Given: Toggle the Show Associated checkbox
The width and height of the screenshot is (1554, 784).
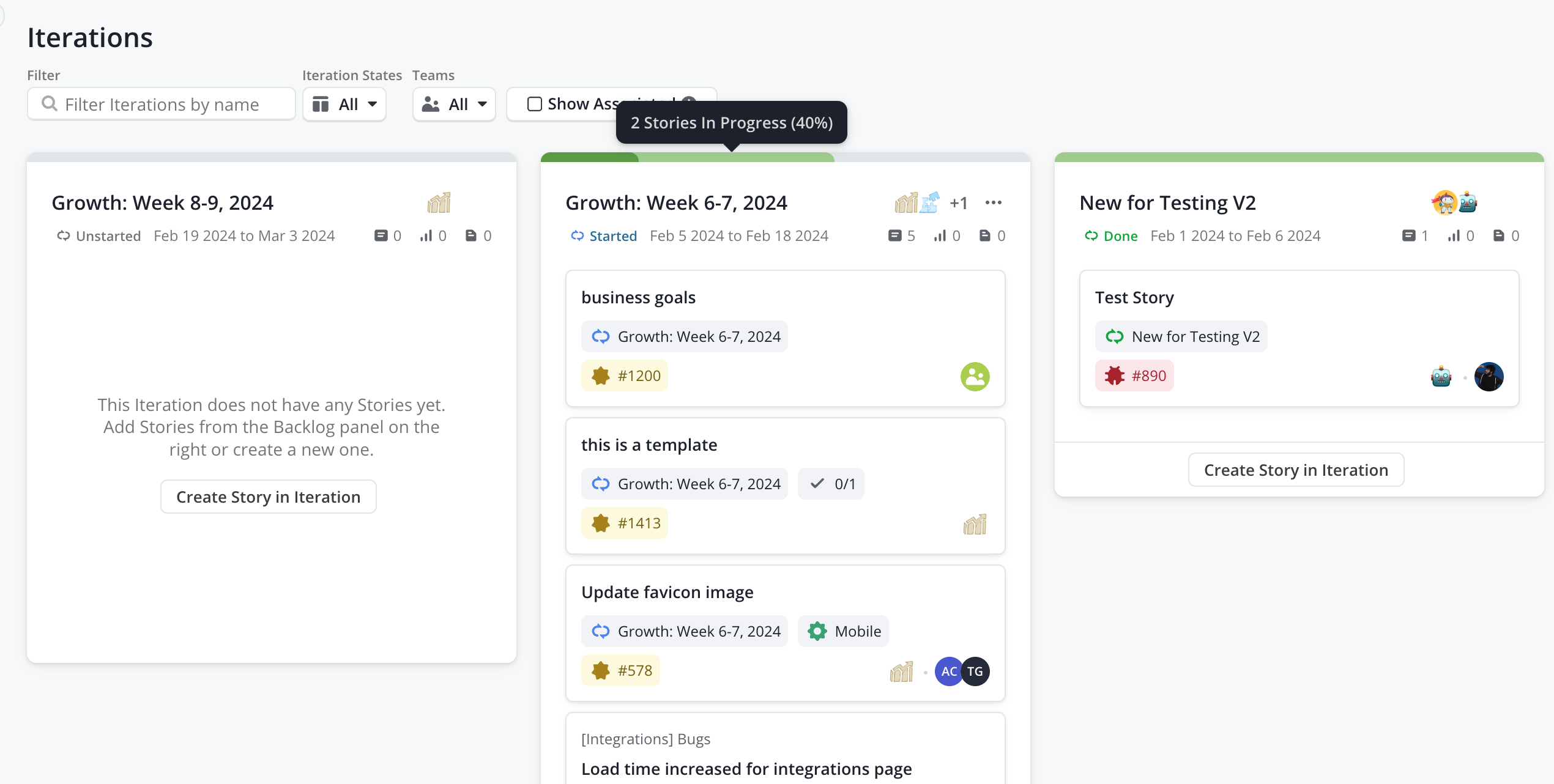Looking at the screenshot, I should click(x=534, y=104).
